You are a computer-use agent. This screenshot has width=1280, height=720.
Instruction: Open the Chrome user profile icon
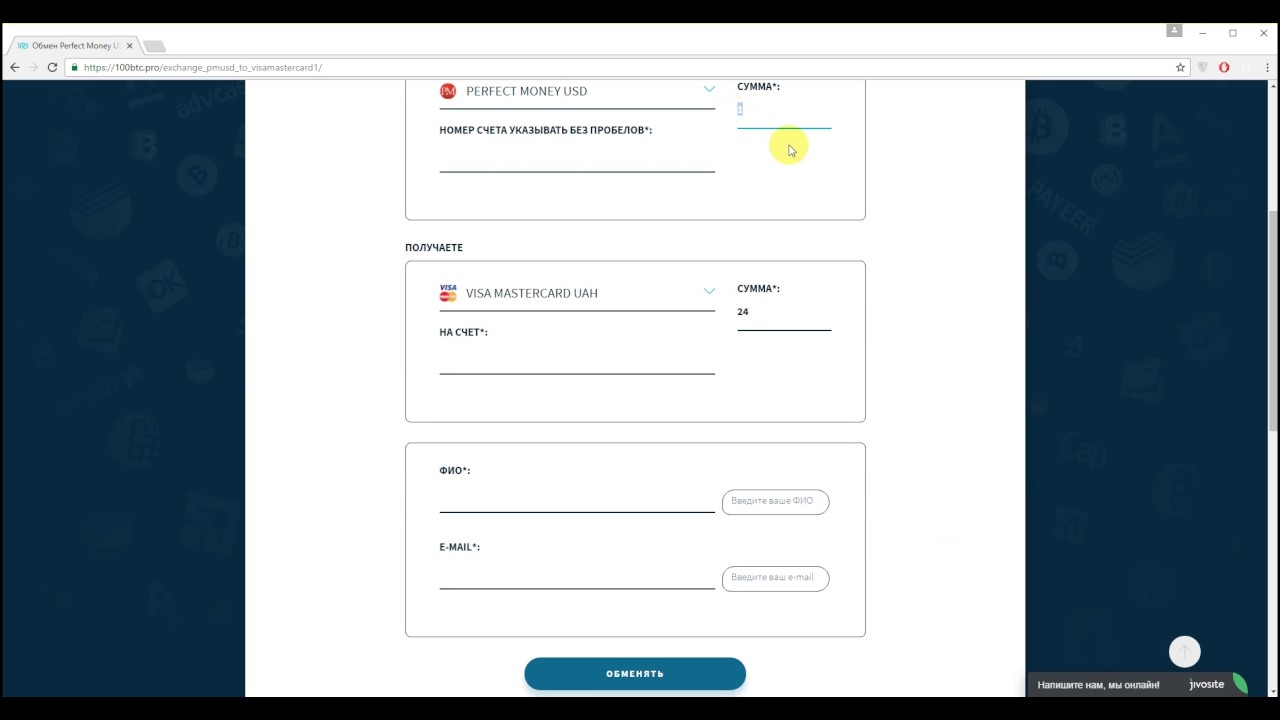pyautogui.click(x=1174, y=32)
